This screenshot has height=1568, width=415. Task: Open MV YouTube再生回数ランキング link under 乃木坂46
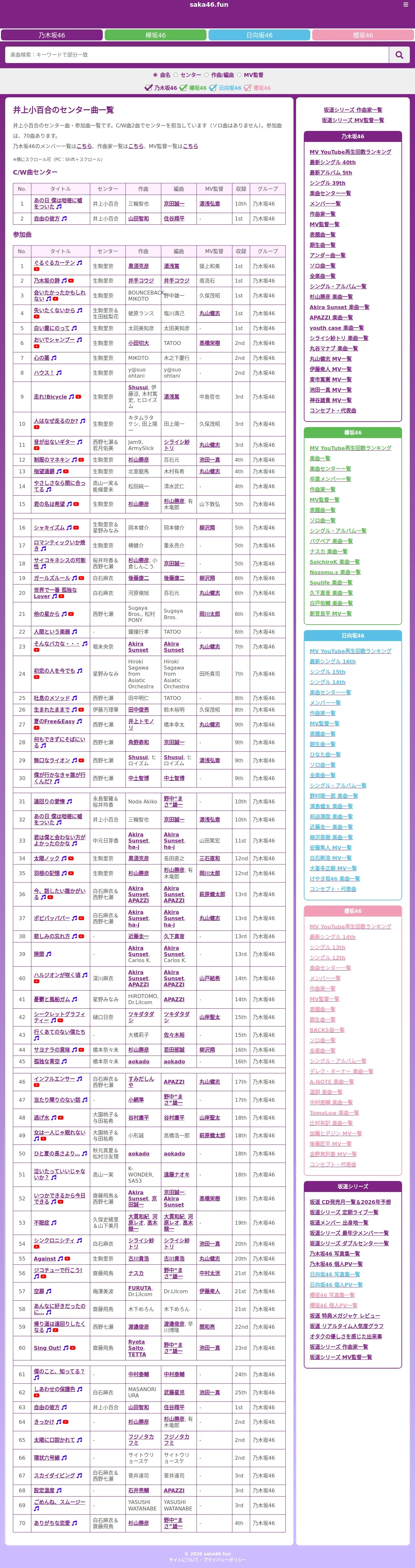350,152
